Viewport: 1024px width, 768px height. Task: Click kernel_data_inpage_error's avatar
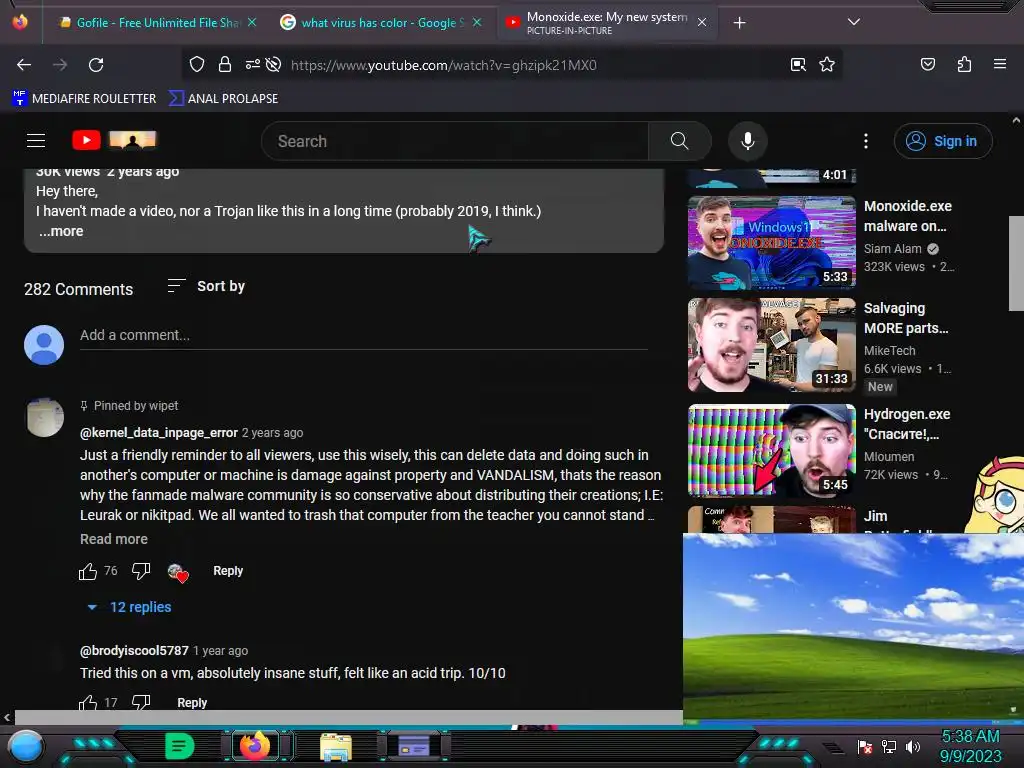click(44, 417)
